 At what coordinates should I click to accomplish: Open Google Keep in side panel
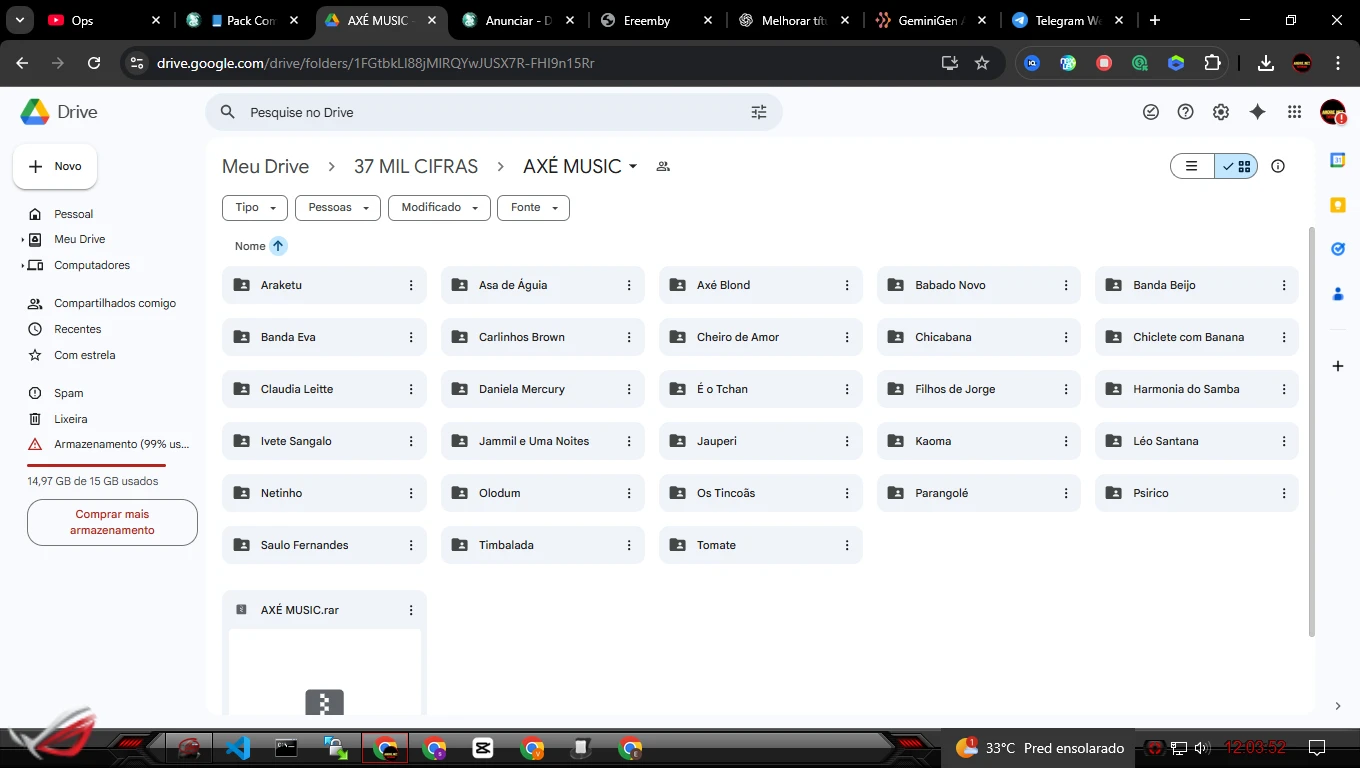[1338, 205]
